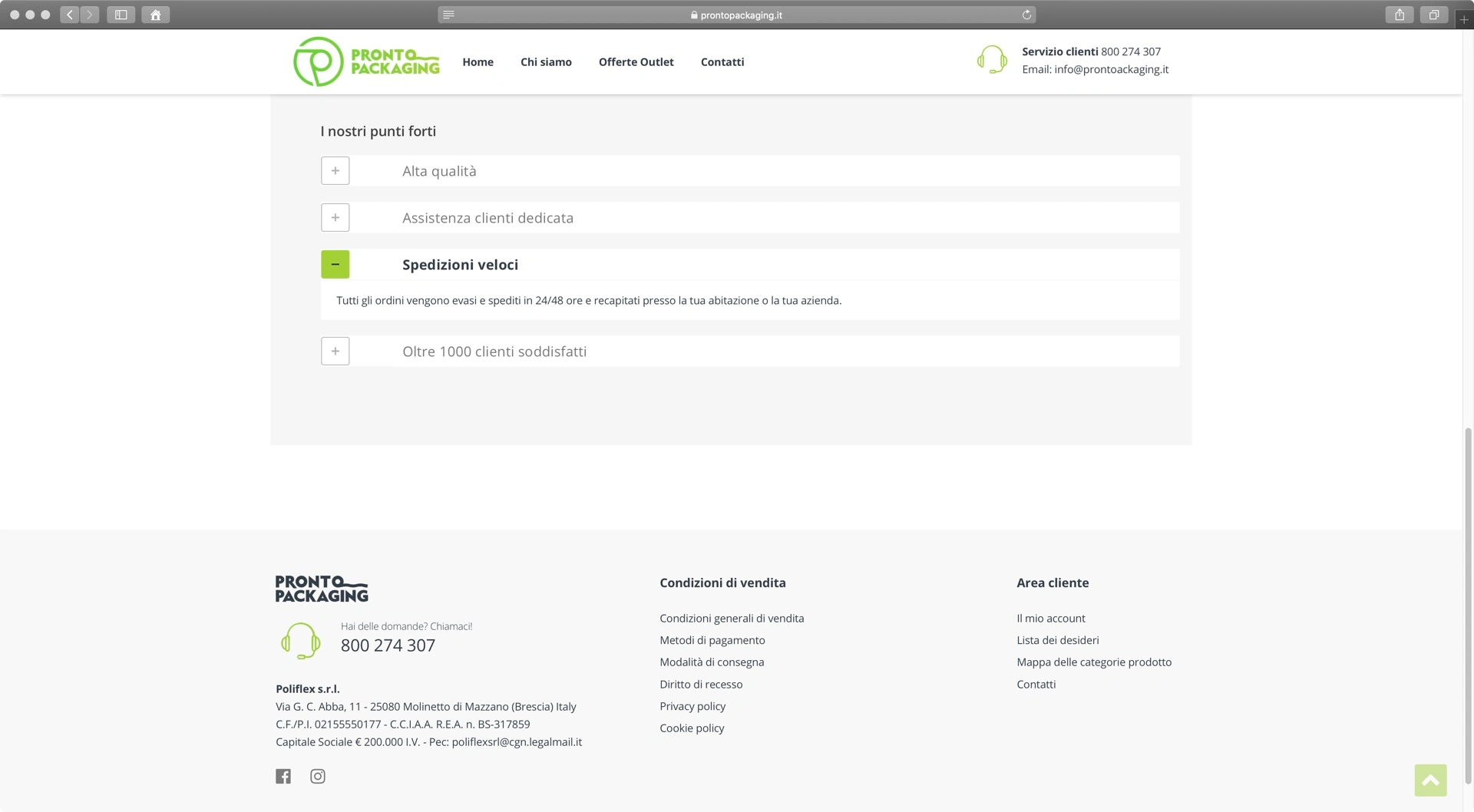Click the reader view icon in address bar
This screenshot has height=812, width=1474.
[x=449, y=15]
